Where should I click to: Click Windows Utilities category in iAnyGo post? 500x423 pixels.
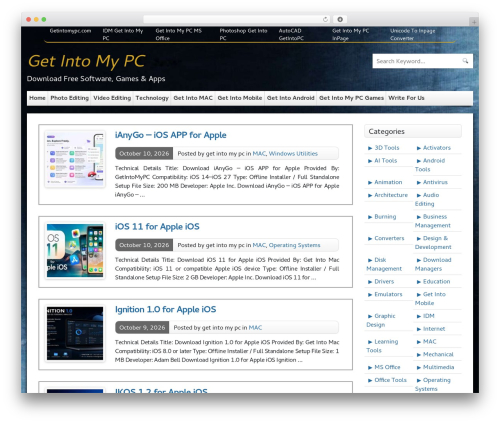coord(293,154)
